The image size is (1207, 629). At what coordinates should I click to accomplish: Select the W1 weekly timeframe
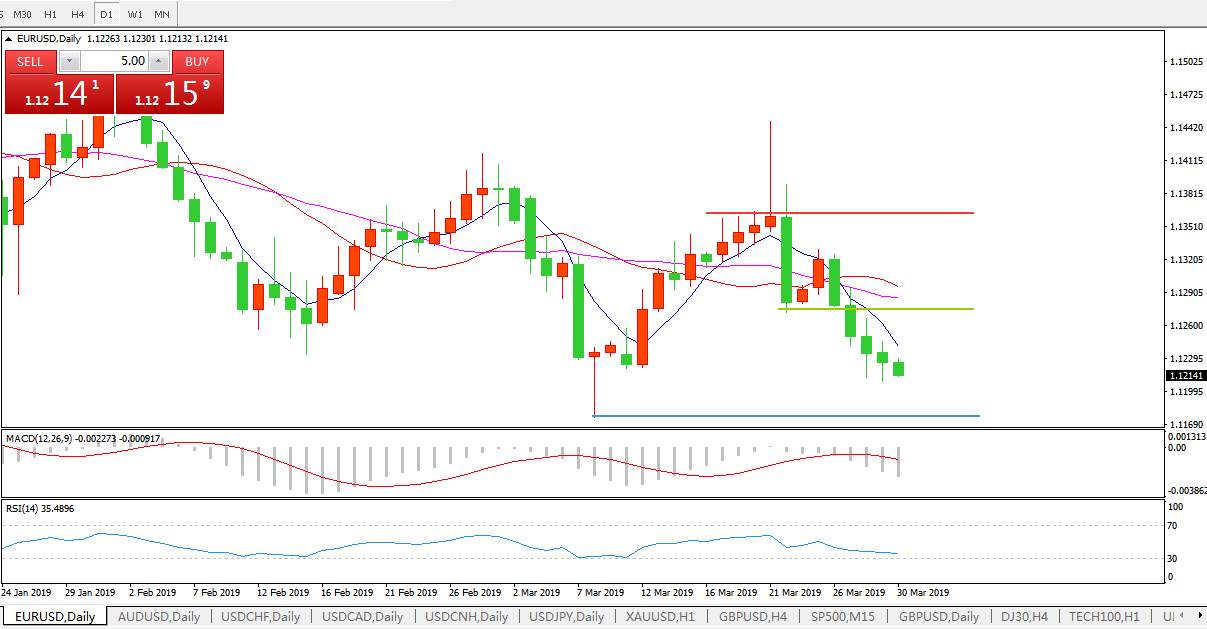(135, 14)
